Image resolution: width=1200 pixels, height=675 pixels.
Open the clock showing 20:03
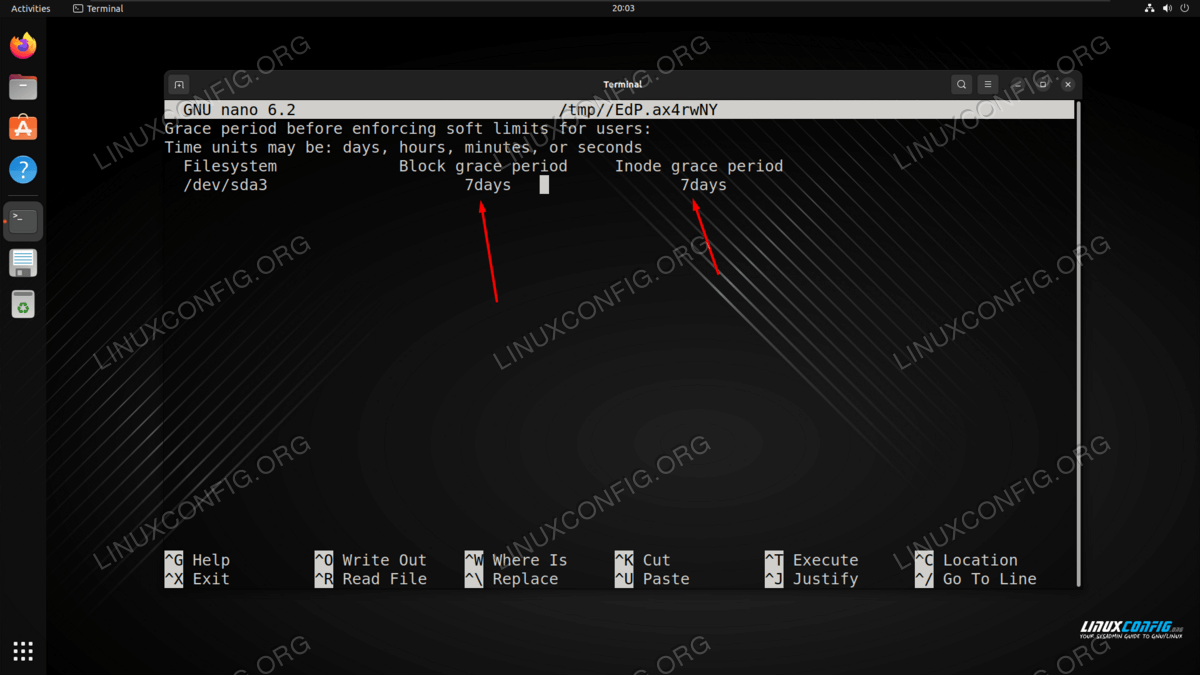tap(624, 9)
